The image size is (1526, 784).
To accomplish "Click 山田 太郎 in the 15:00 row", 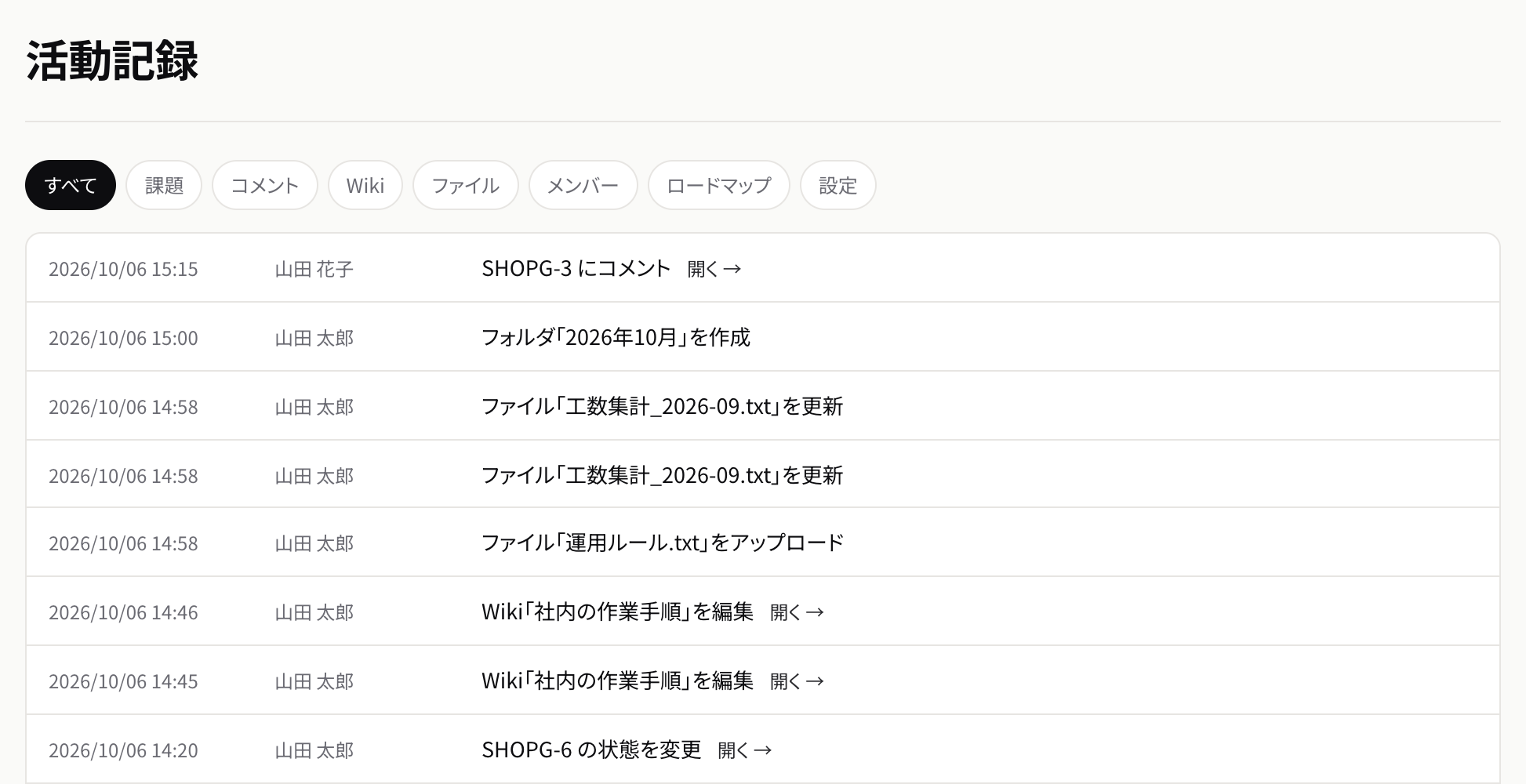I will click(314, 338).
